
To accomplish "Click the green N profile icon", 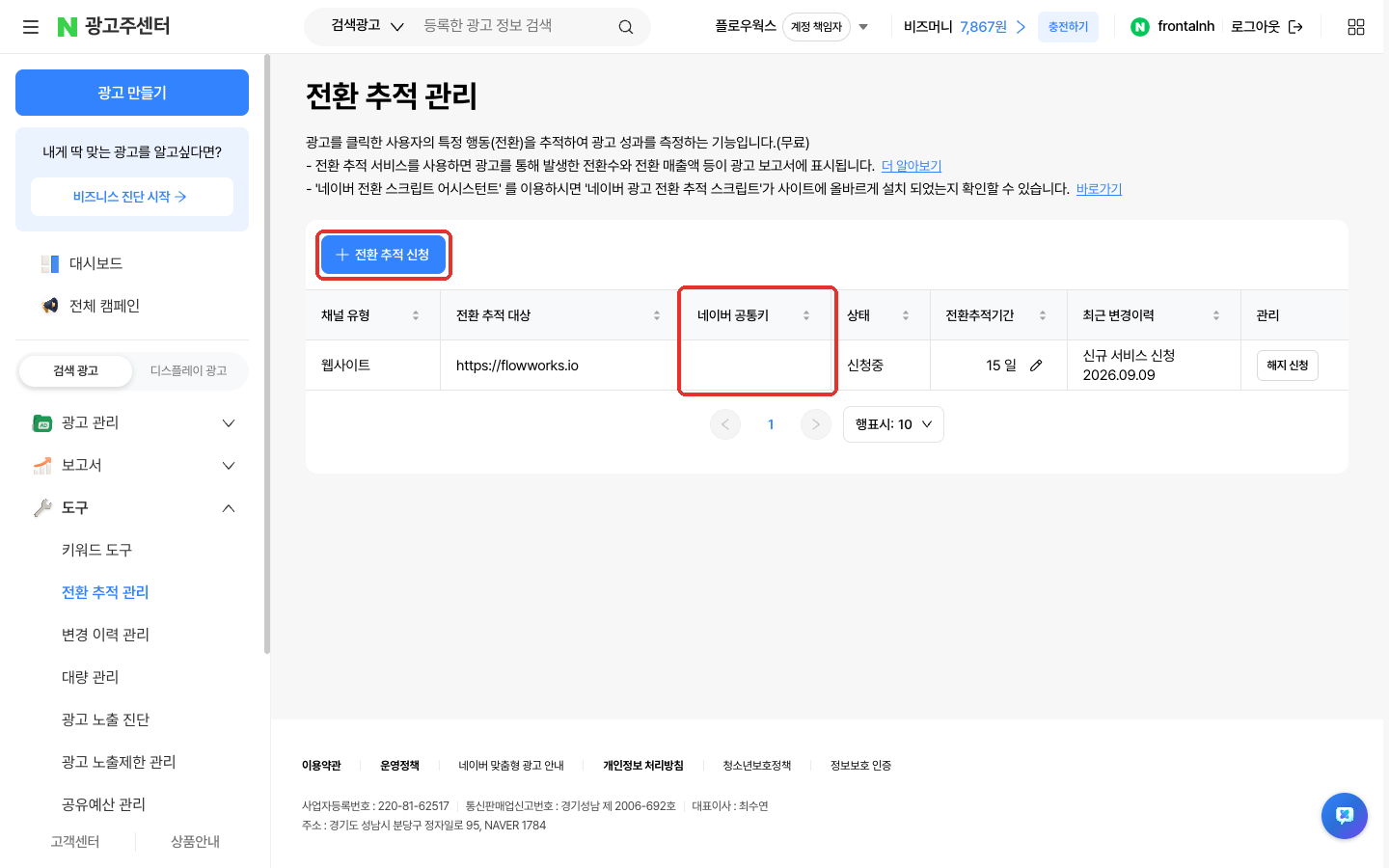I will [1139, 27].
